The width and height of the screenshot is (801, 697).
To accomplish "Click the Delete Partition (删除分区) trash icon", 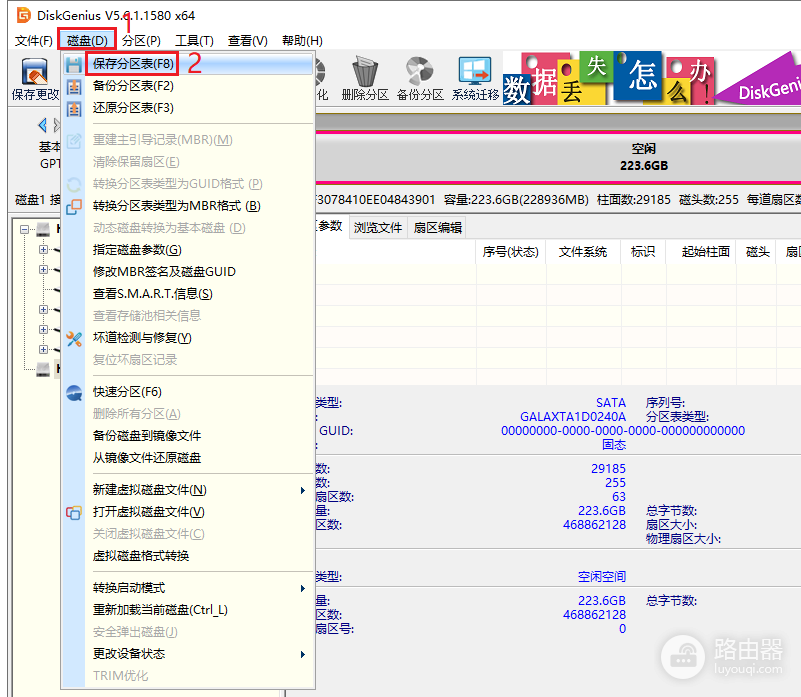I will (365, 78).
